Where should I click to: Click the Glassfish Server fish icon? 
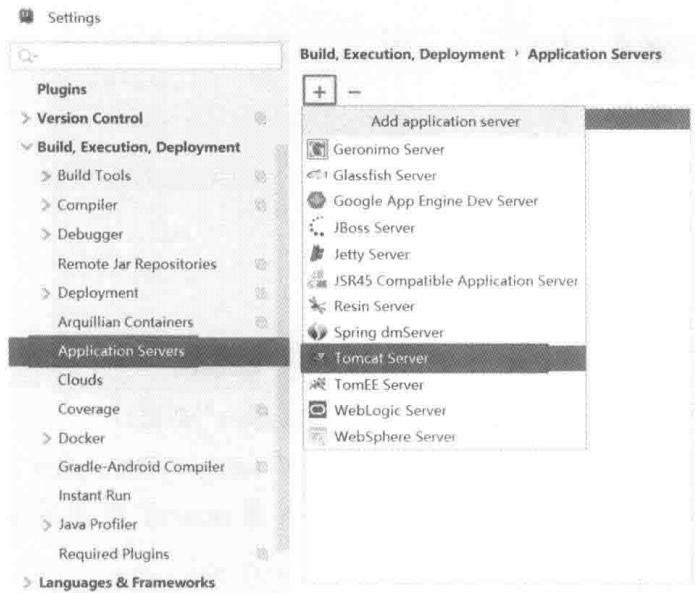pyautogui.click(x=317, y=175)
